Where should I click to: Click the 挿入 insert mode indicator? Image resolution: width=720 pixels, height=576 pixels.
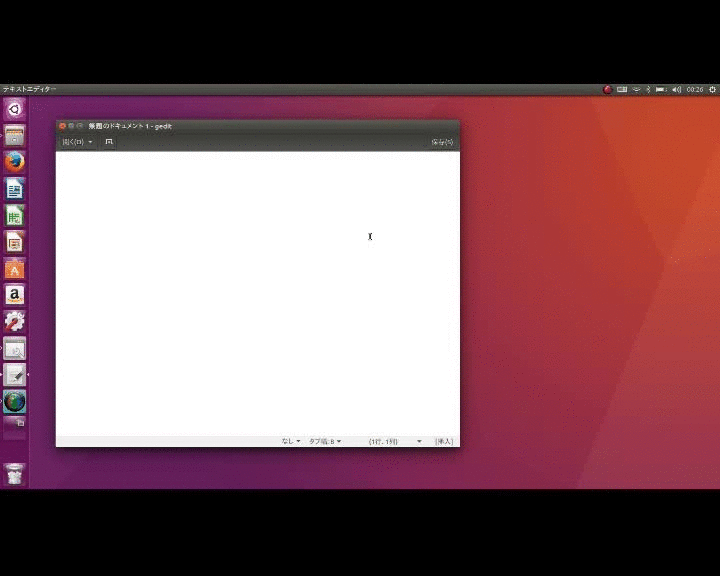point(444,441)
